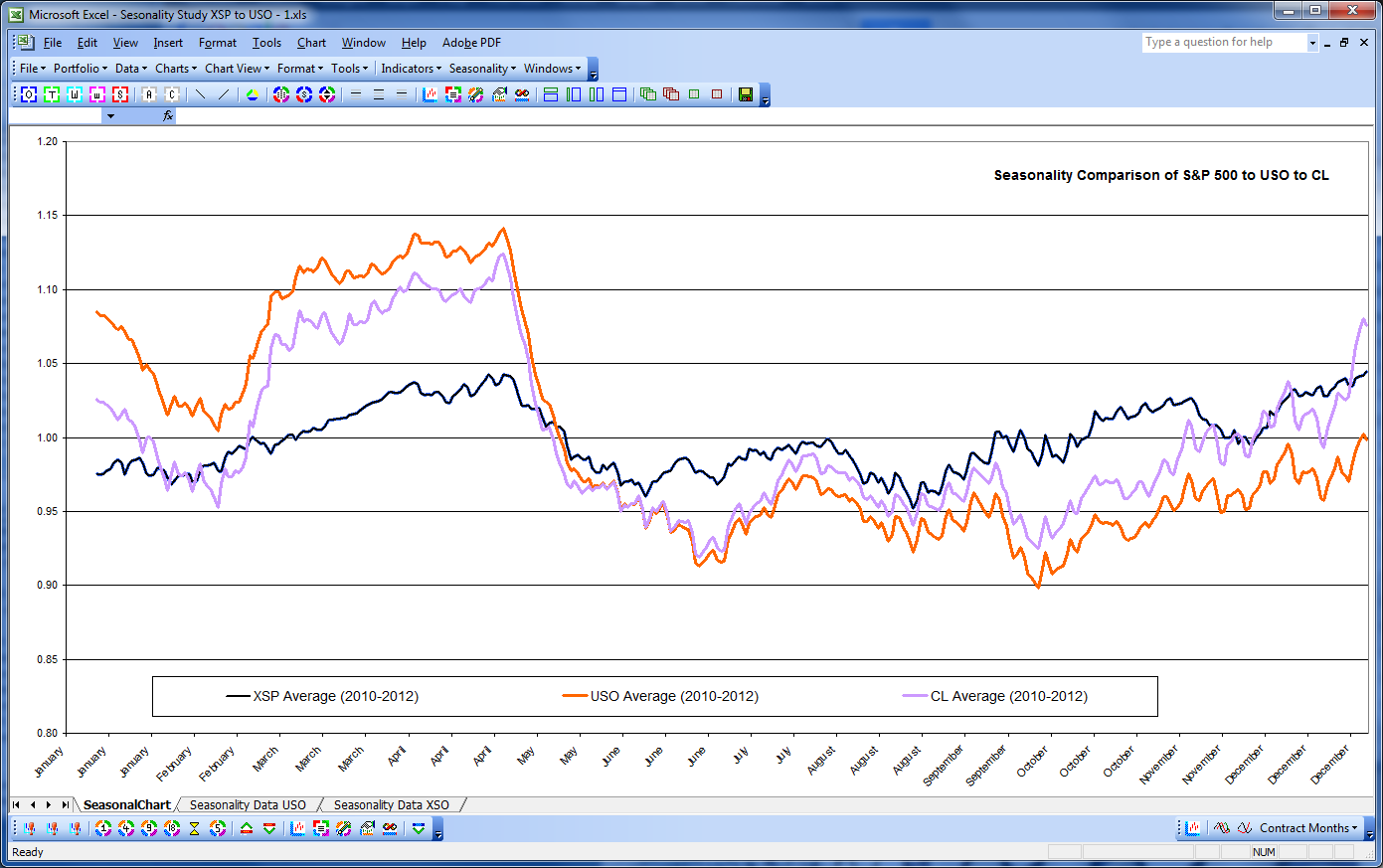Open the Chart menu in menu bar

click(x=311, y=43)
